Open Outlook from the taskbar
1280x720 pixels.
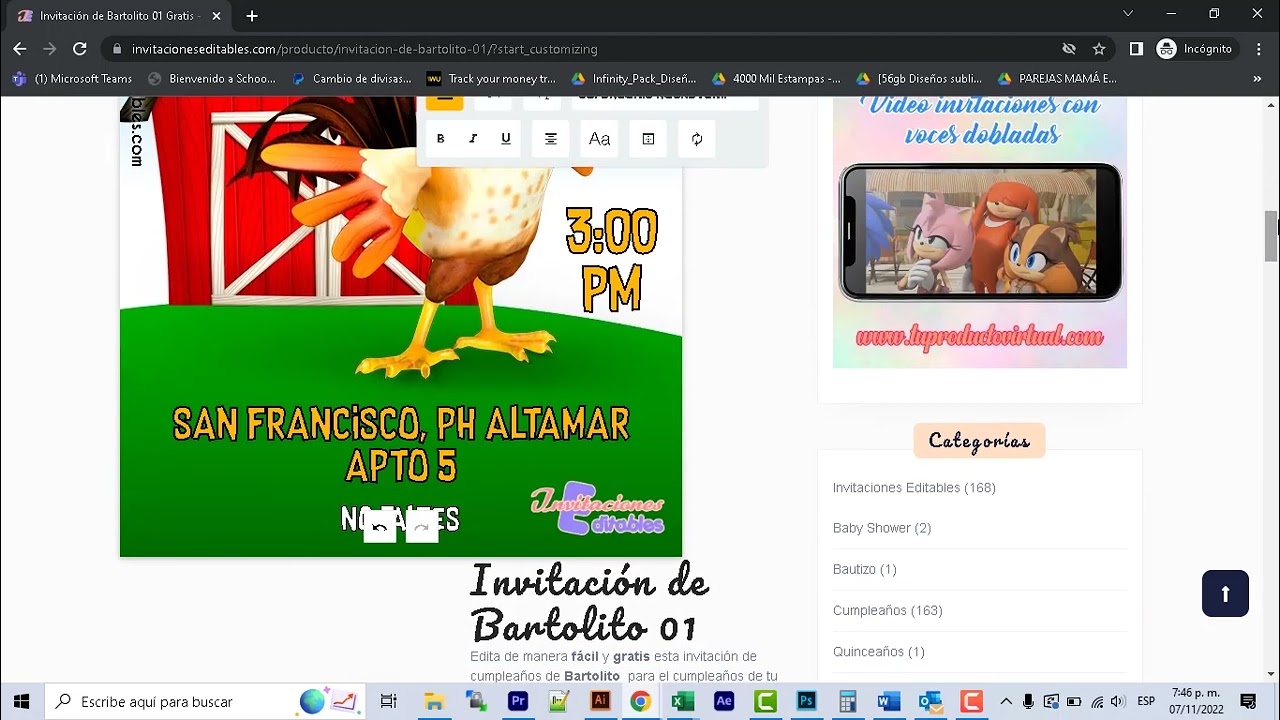[930, 701]
